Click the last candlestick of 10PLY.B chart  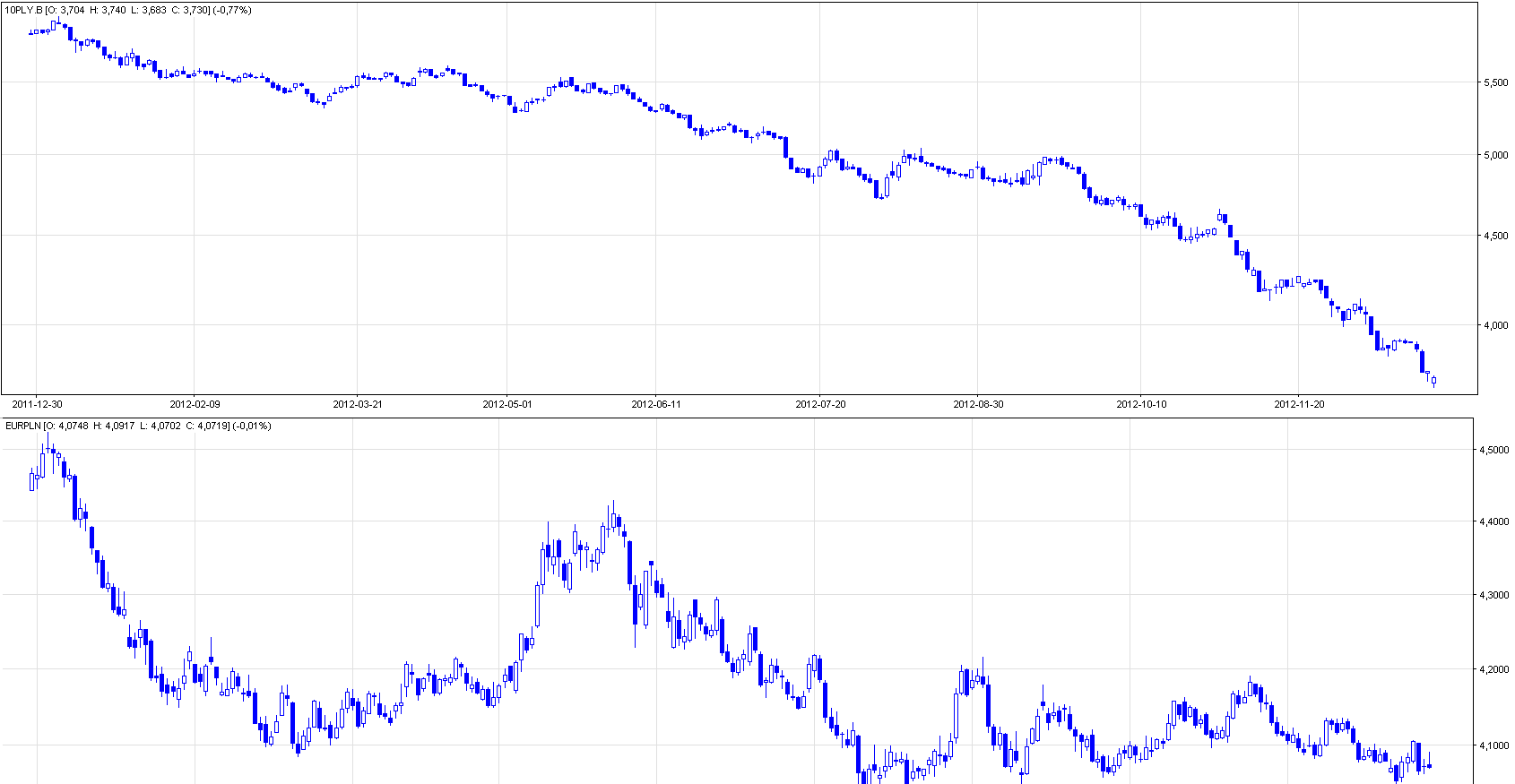coord(1434,381)
